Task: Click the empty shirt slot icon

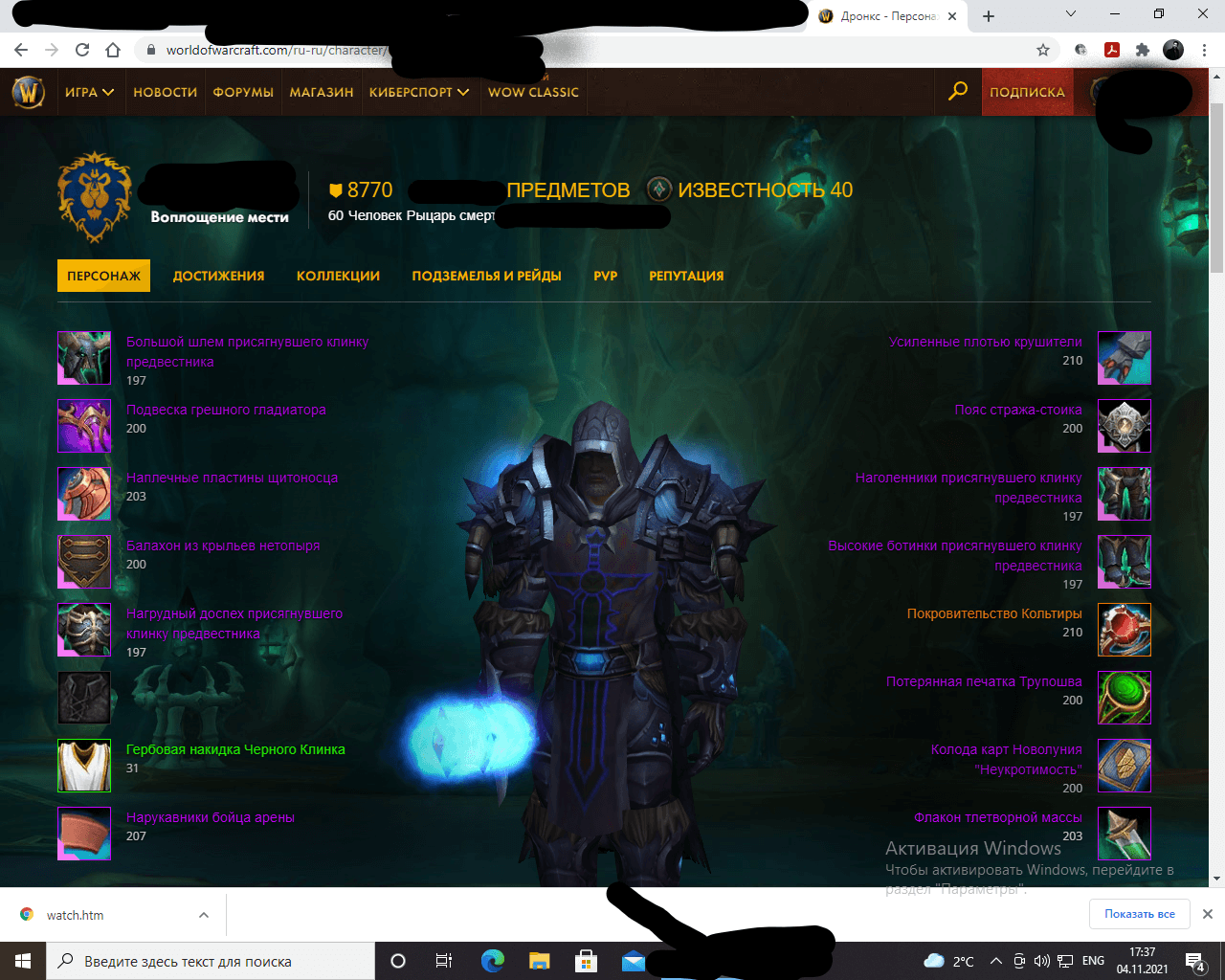Action: click(x=84, y=698)
